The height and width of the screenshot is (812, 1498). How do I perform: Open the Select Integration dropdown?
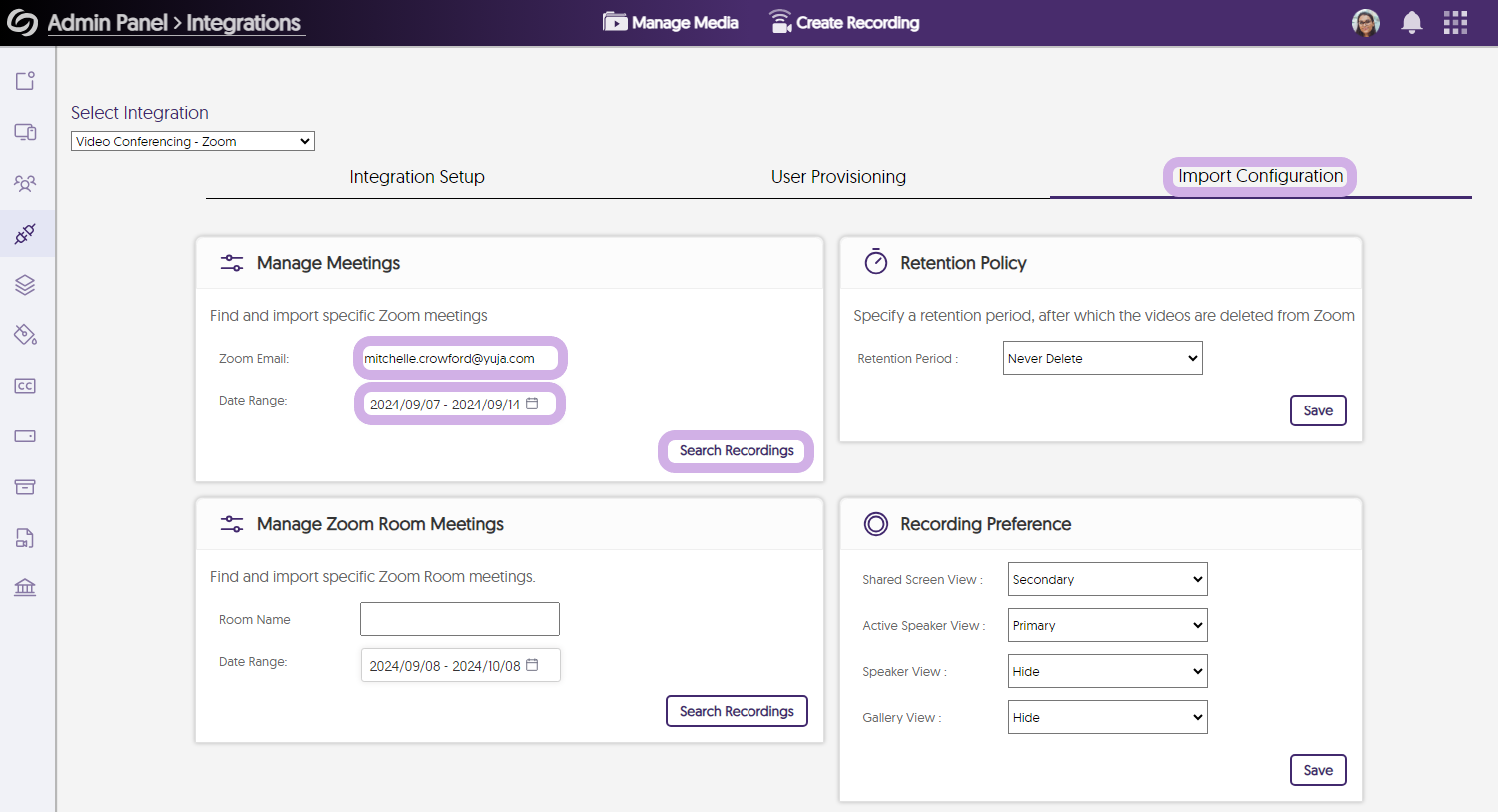193,141
